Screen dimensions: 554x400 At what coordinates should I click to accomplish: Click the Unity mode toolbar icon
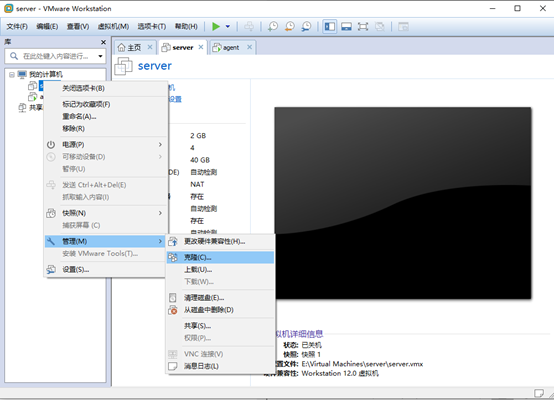[x=380, y=27]
